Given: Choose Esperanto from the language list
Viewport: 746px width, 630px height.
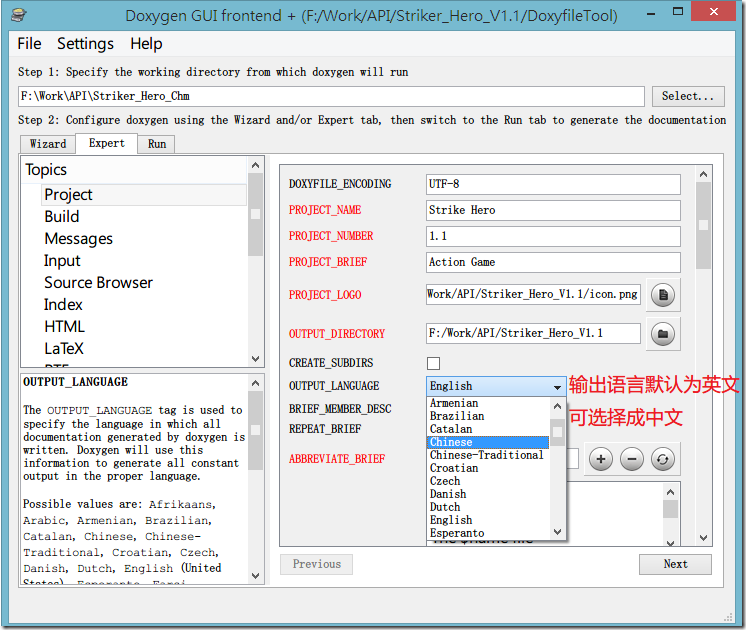Looking at the screenshot, I should (488, 533).
